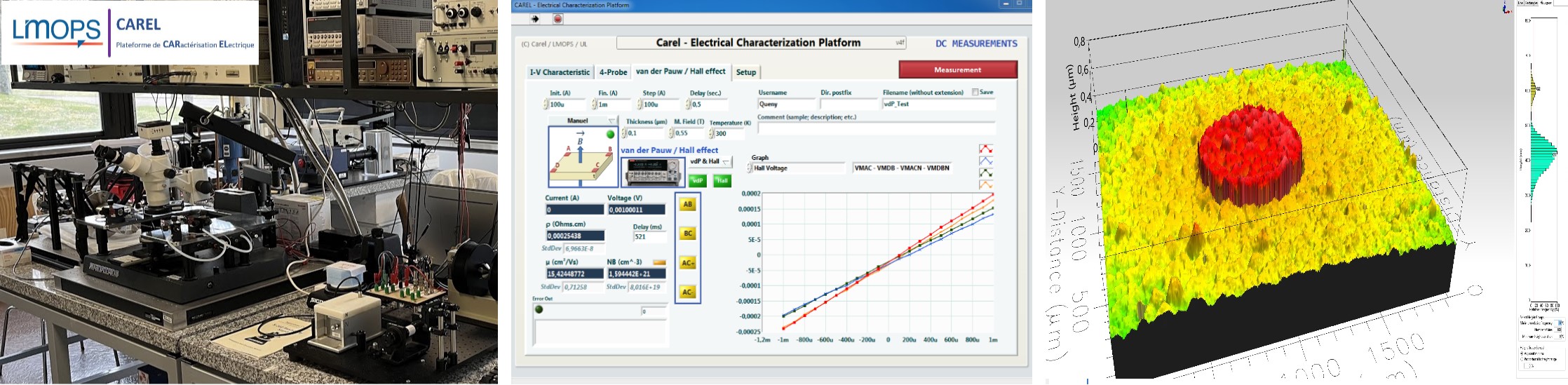The width and height of the screenshot is (1568, 385).
Task: Click the green magnetic field LED indicator
Action: coord(610,134)
